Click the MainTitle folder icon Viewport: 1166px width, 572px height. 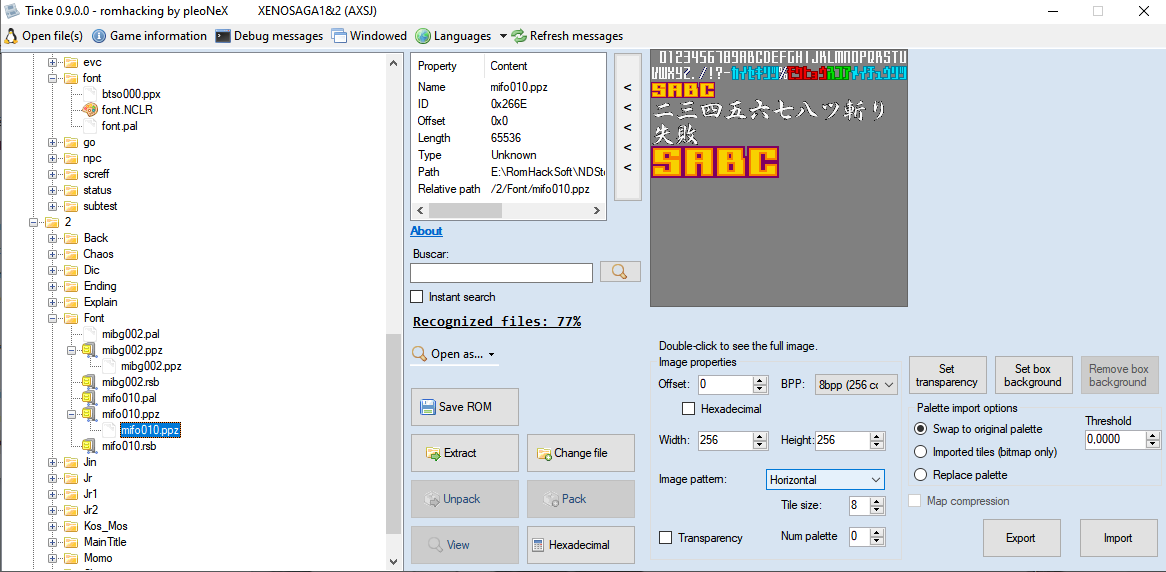71,542
